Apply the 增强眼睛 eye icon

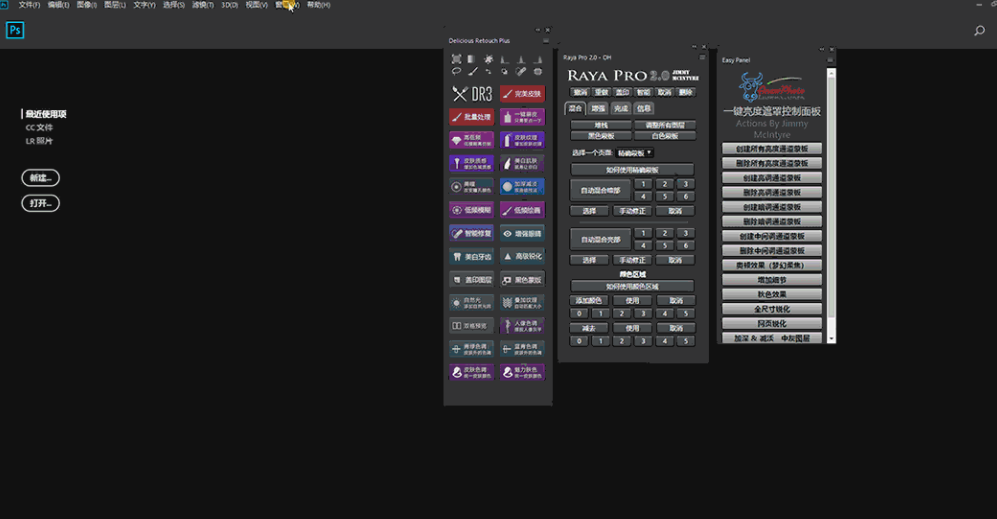[522, 233]
